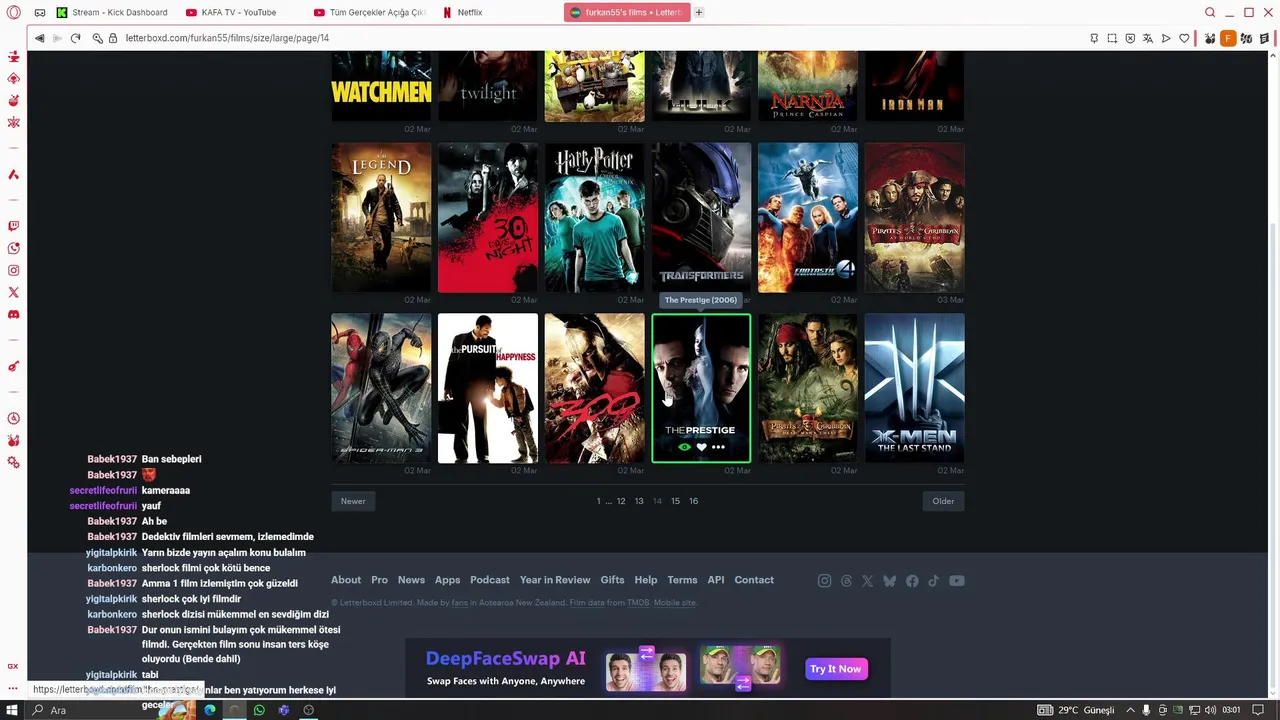Click the WhatsApp icon in Windows taskbar
This screenshot has height=720, width=1280.
[259, 710]
